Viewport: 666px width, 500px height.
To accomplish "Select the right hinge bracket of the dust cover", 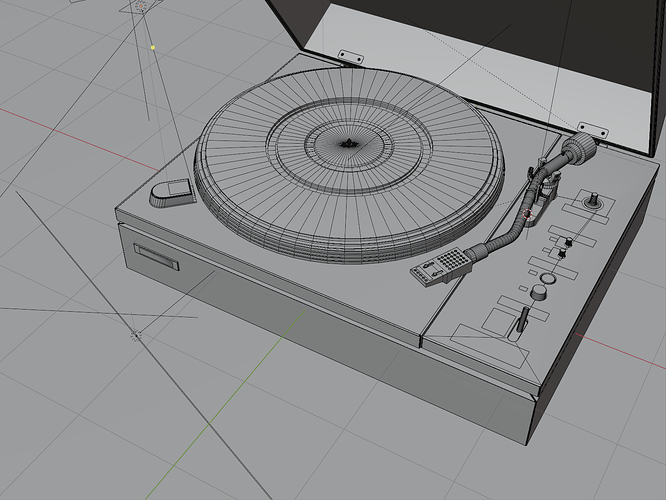I will [x=593, y=129].
